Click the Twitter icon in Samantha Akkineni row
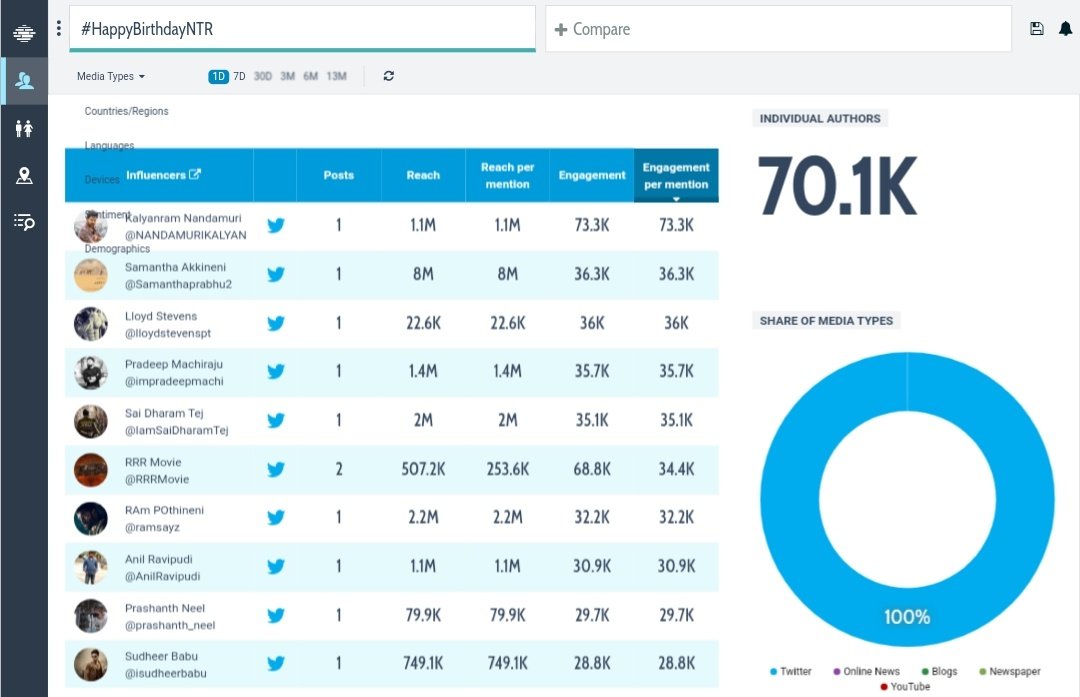The height and width of the screenshot is (697, 1080). [276, 274]
